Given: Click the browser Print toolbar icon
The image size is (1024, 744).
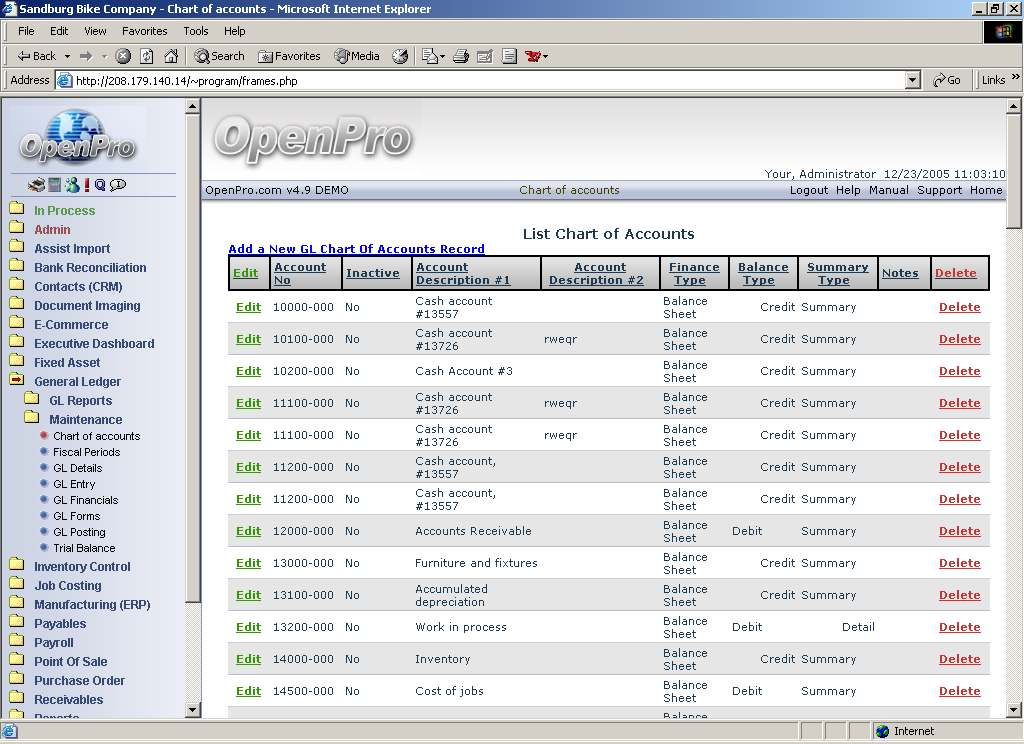Looking at the screenshot, I should point(461,56).
